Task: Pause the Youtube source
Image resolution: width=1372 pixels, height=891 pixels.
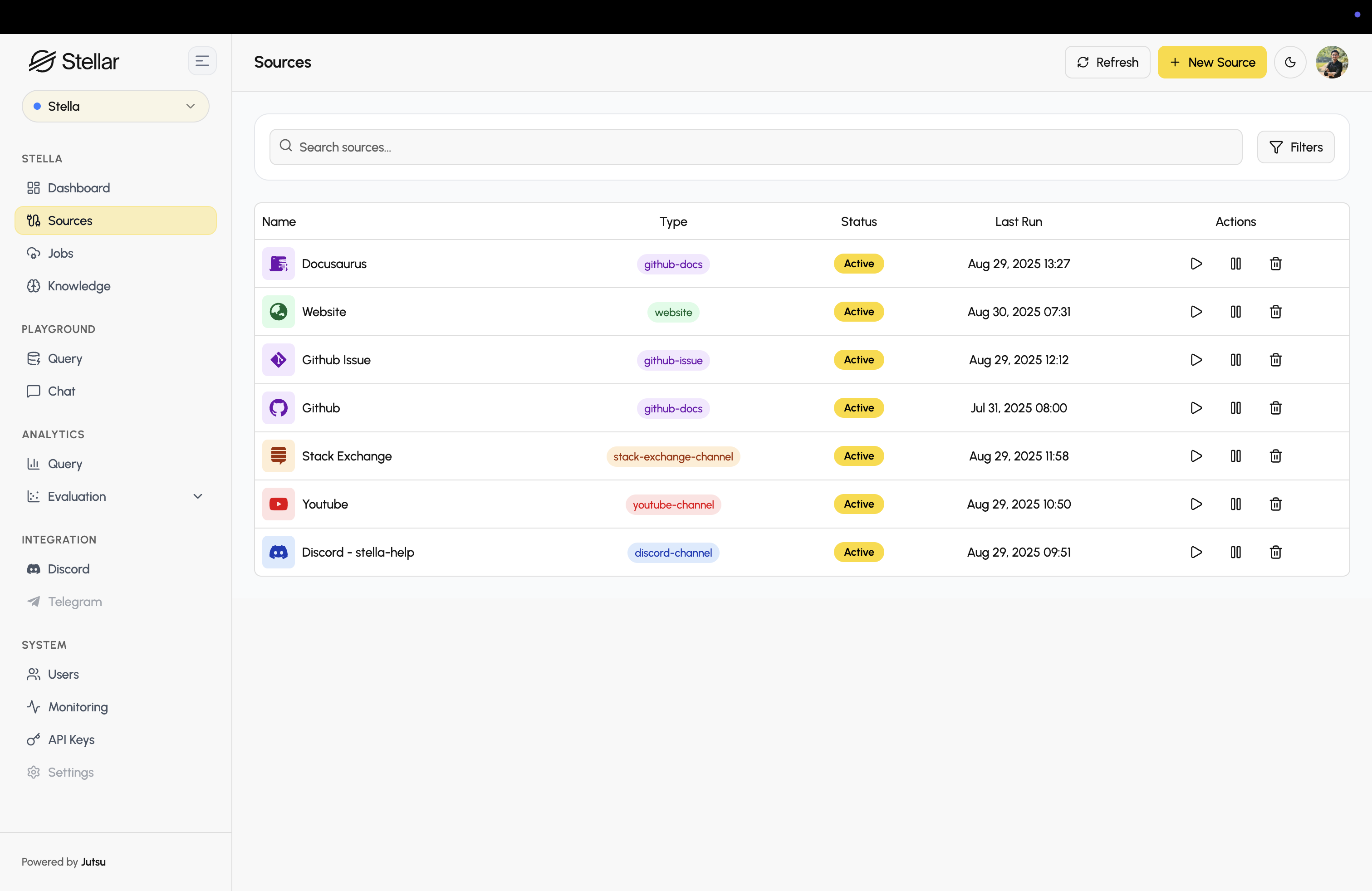Action: tap(1235, 504)
